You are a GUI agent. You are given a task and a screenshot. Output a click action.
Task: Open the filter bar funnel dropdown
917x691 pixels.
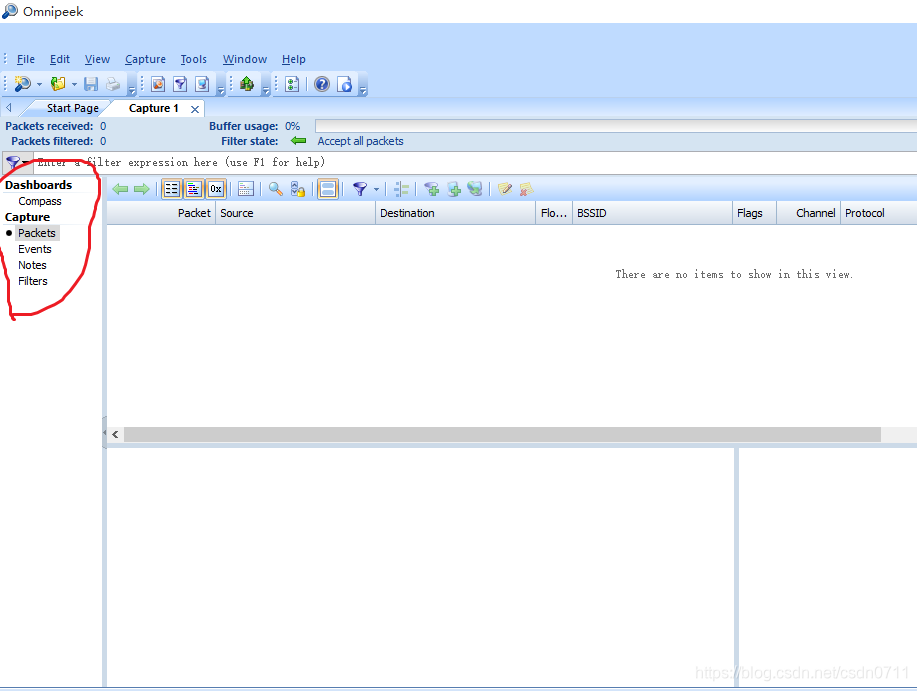tap(18, 163)
